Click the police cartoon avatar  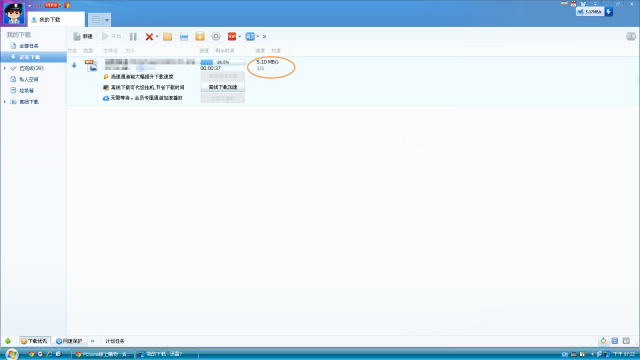13,13
